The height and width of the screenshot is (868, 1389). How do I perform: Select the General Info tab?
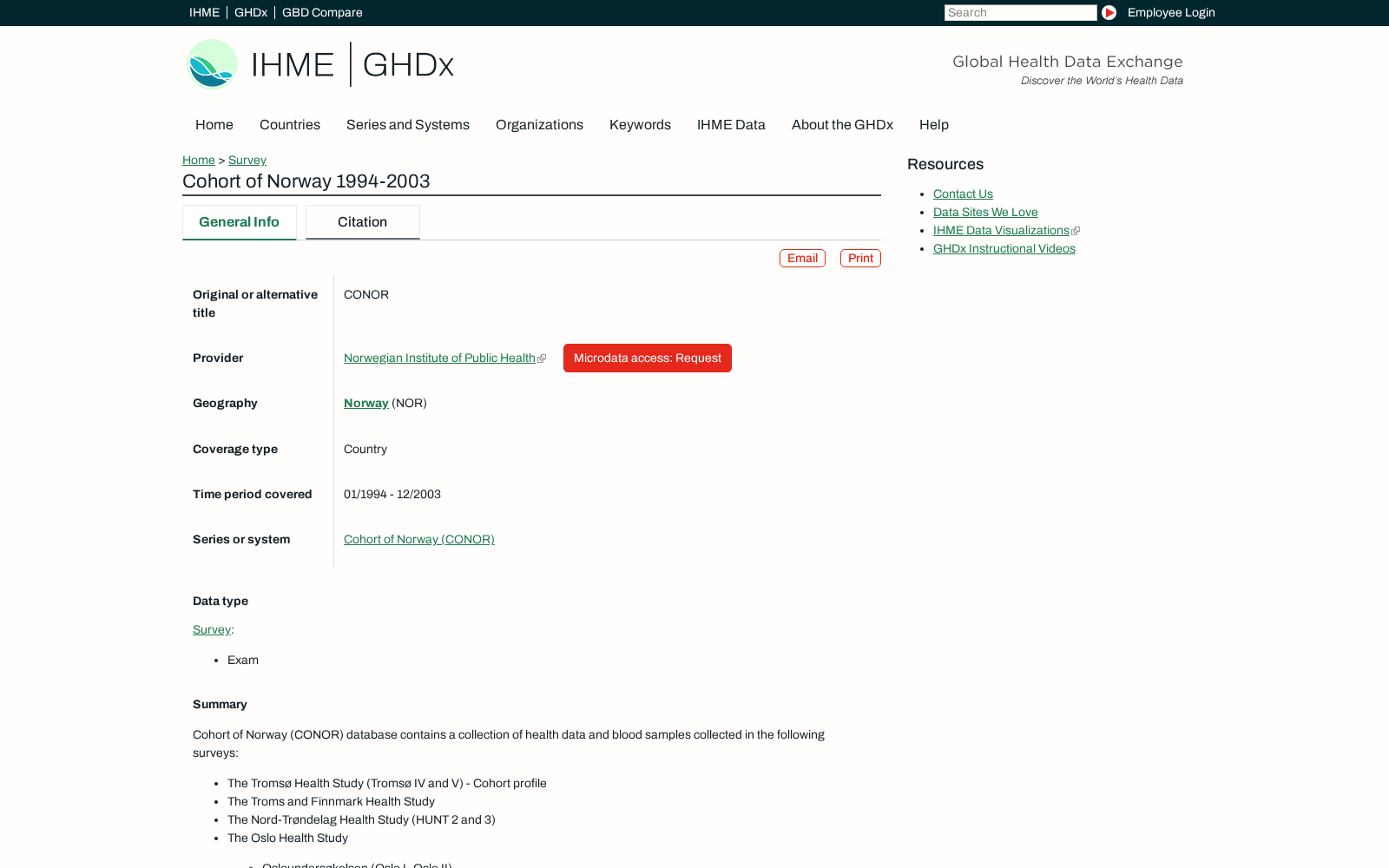pyautogui.click(x=240, y=222)
